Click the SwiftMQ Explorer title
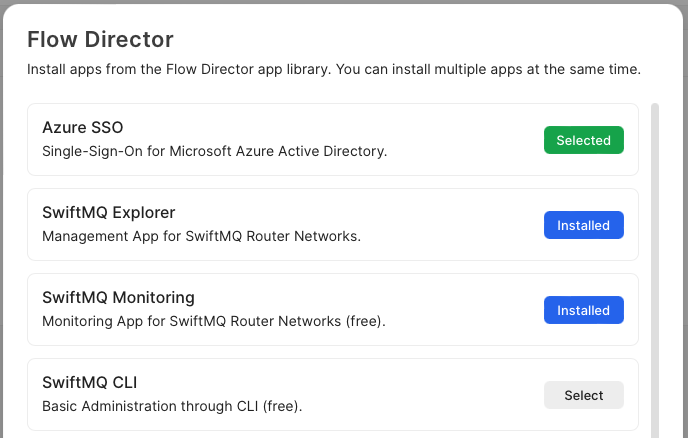Screen dimensions: 688x438 click(x=108, y=212)
